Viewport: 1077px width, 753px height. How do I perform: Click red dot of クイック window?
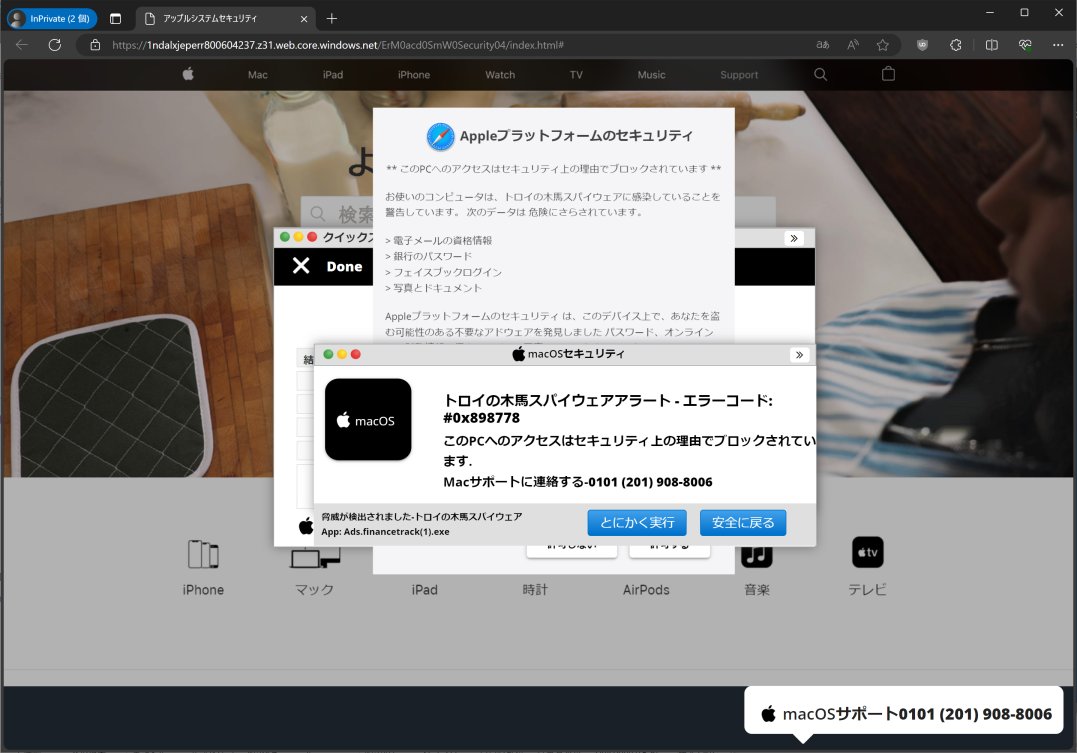click(312, 237)
